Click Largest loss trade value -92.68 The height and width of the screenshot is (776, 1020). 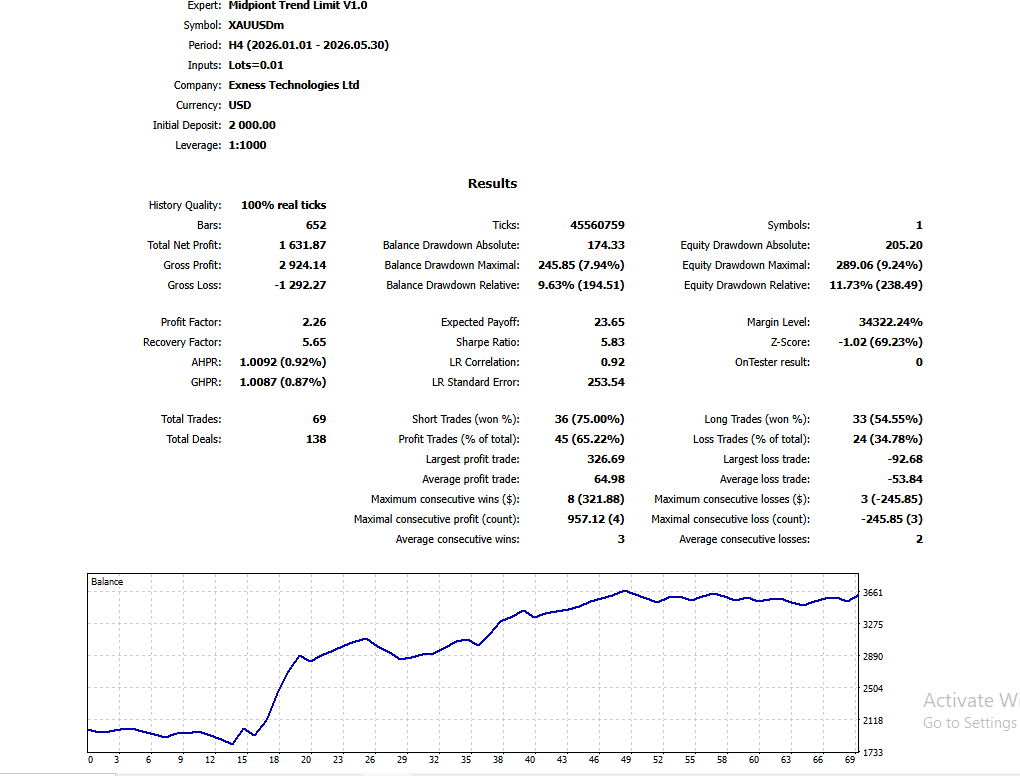(x=906, y=459)
